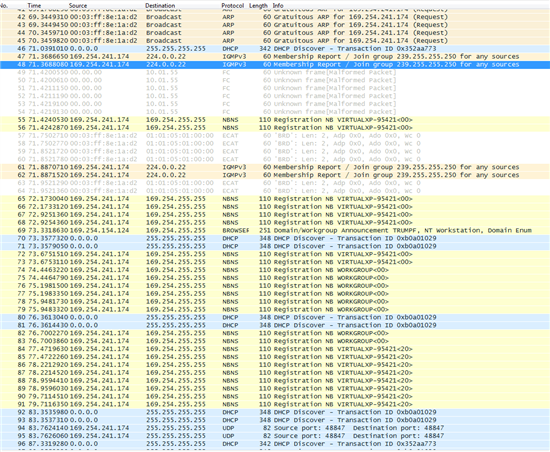Screen dimensions: 550x452
Task: Select packet 79 NBNS WORKGROUP registration
Action: pos(275,310)
